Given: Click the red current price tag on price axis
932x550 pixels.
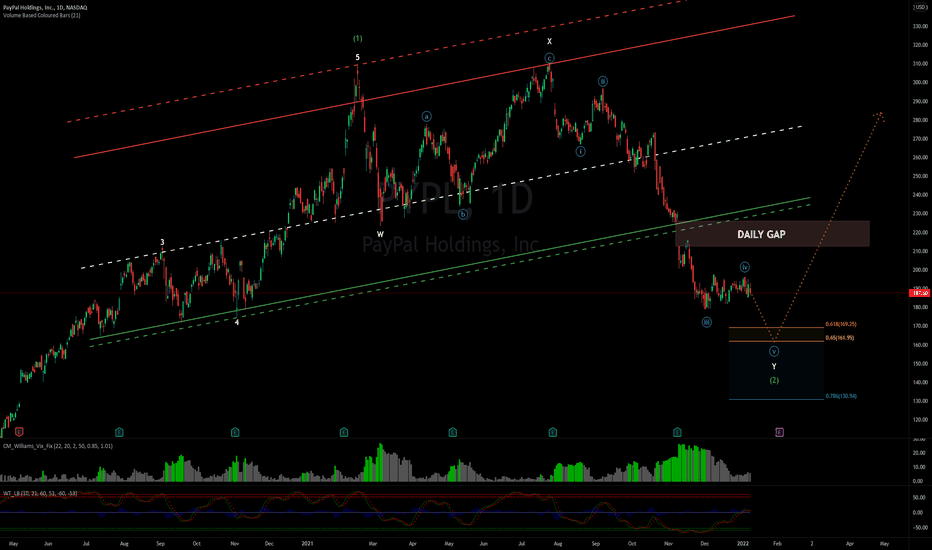Looking at the screenshot, I should 919,293.
